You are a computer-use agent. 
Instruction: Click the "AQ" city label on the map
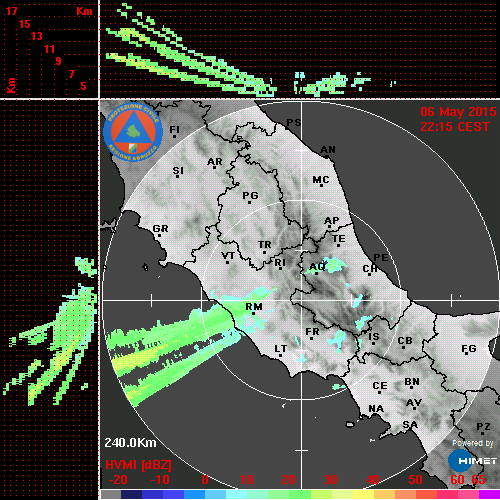click(317, 267)
